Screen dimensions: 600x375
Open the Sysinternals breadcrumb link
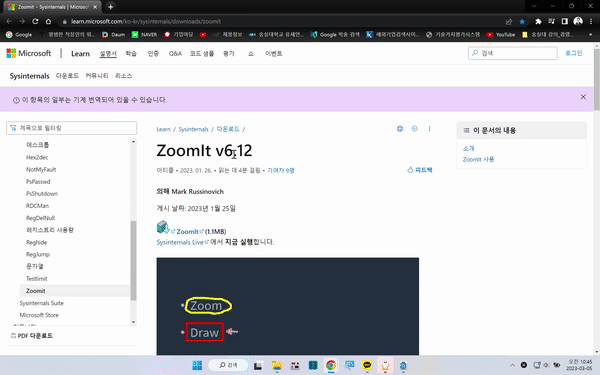[x=194, y=129]
